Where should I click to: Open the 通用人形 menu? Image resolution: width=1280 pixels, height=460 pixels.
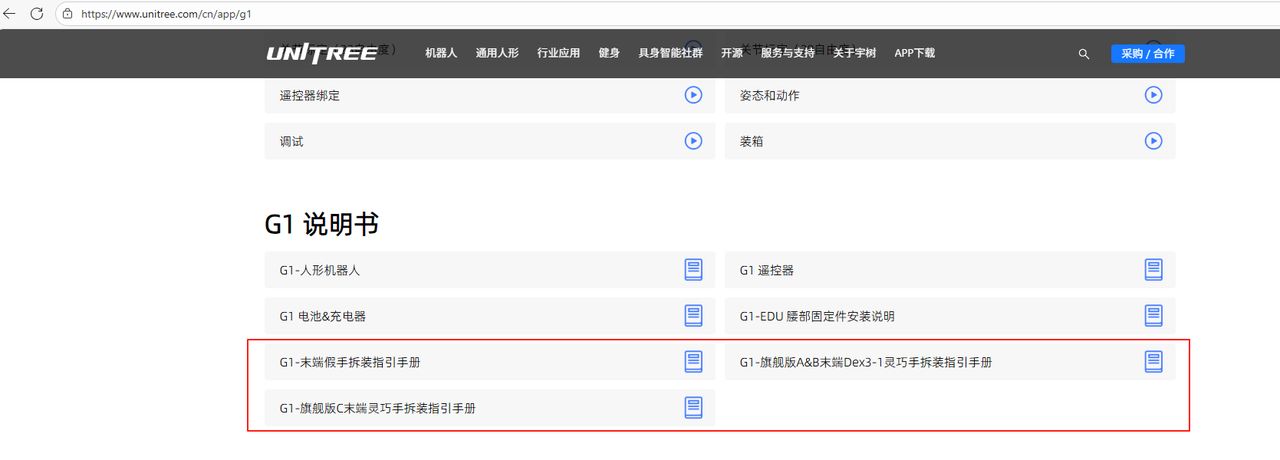click(497, 53)
